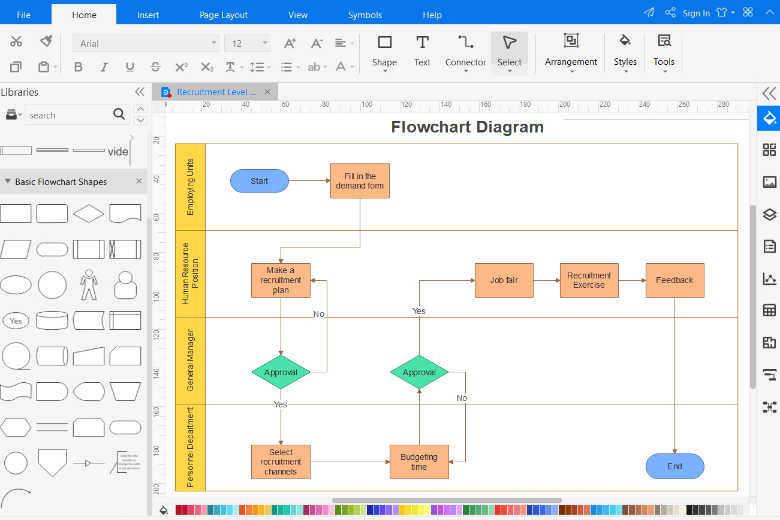The image size is (780, 520).
Task: Select the person stick-figure shape
Action: (89, 285)
